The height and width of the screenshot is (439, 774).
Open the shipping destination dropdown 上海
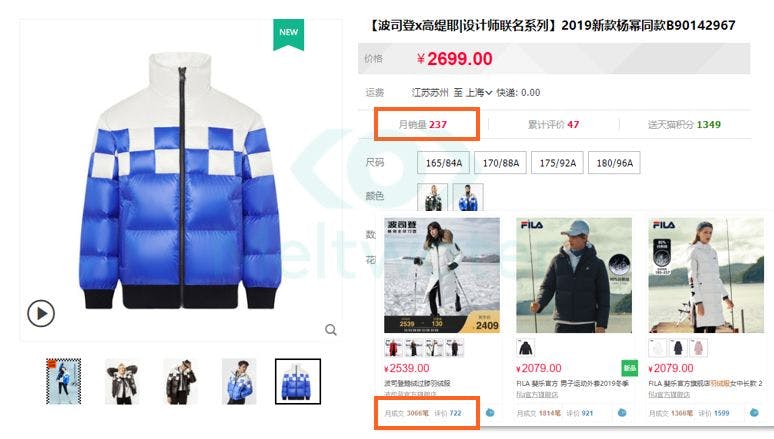(x=479, y=92)
